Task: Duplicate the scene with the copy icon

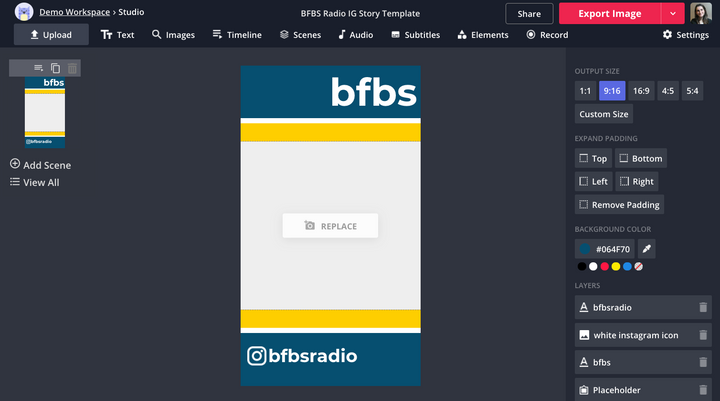Action: click(x=56, y=68)
